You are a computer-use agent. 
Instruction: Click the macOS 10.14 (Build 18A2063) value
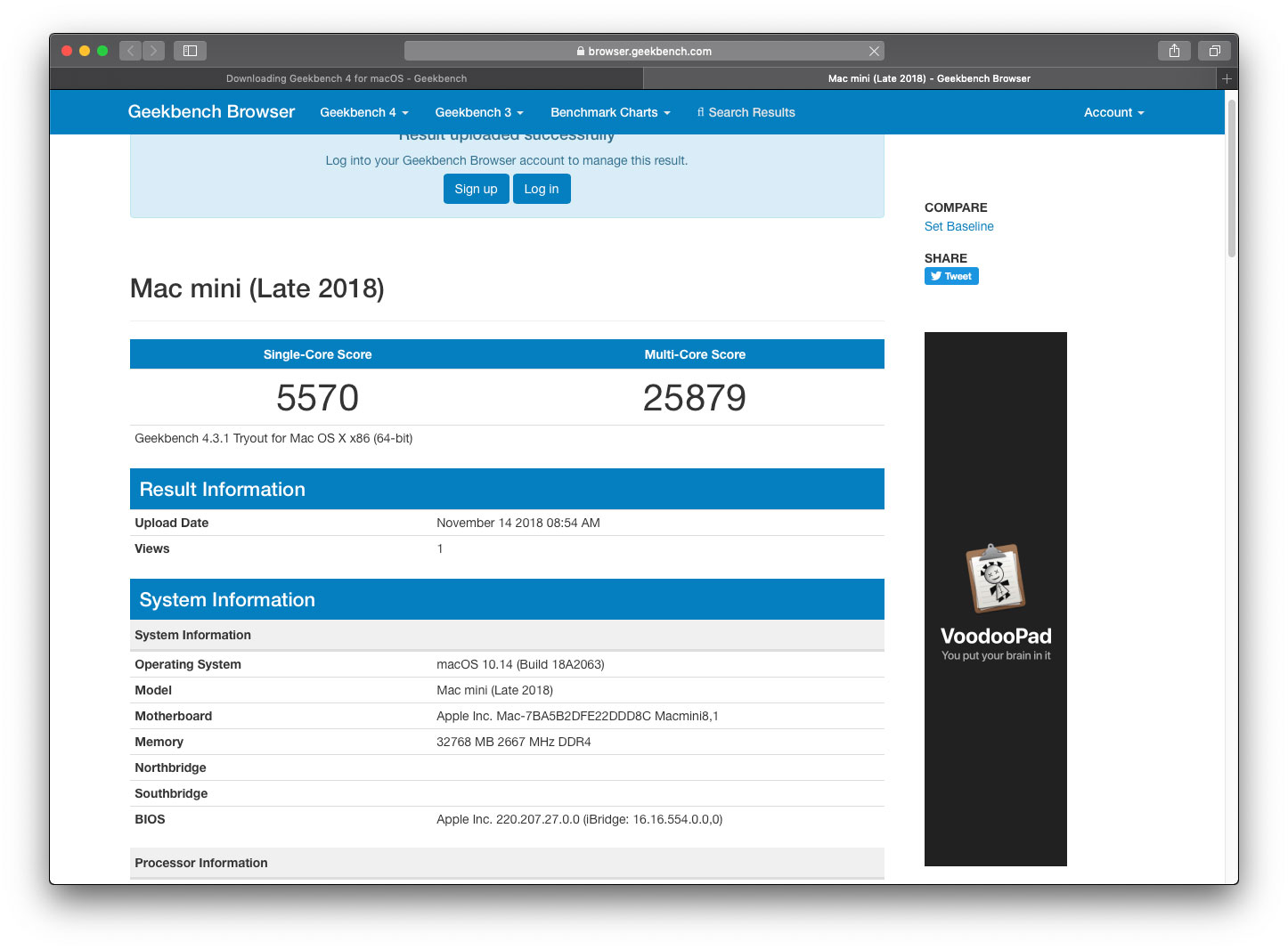coord(520,664)
